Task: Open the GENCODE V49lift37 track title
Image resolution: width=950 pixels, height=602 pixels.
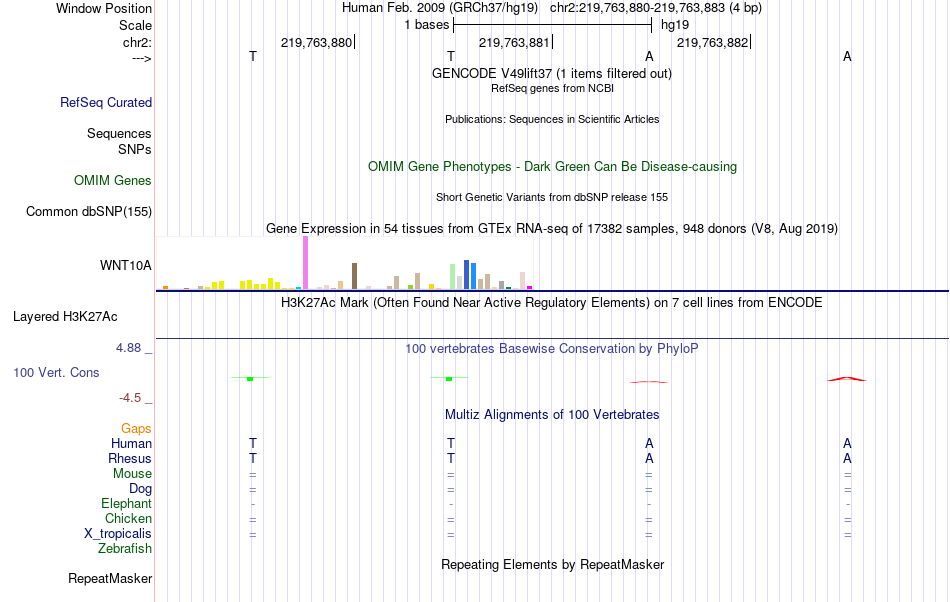Action: pos(552,73)
